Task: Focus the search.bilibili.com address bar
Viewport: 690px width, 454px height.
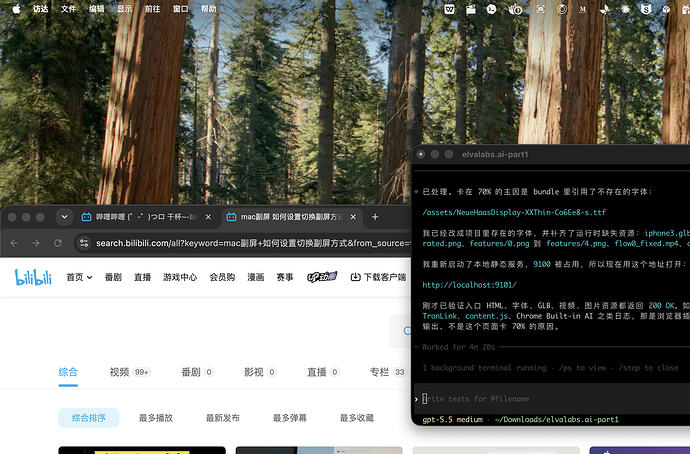Action: coord(253,243)
